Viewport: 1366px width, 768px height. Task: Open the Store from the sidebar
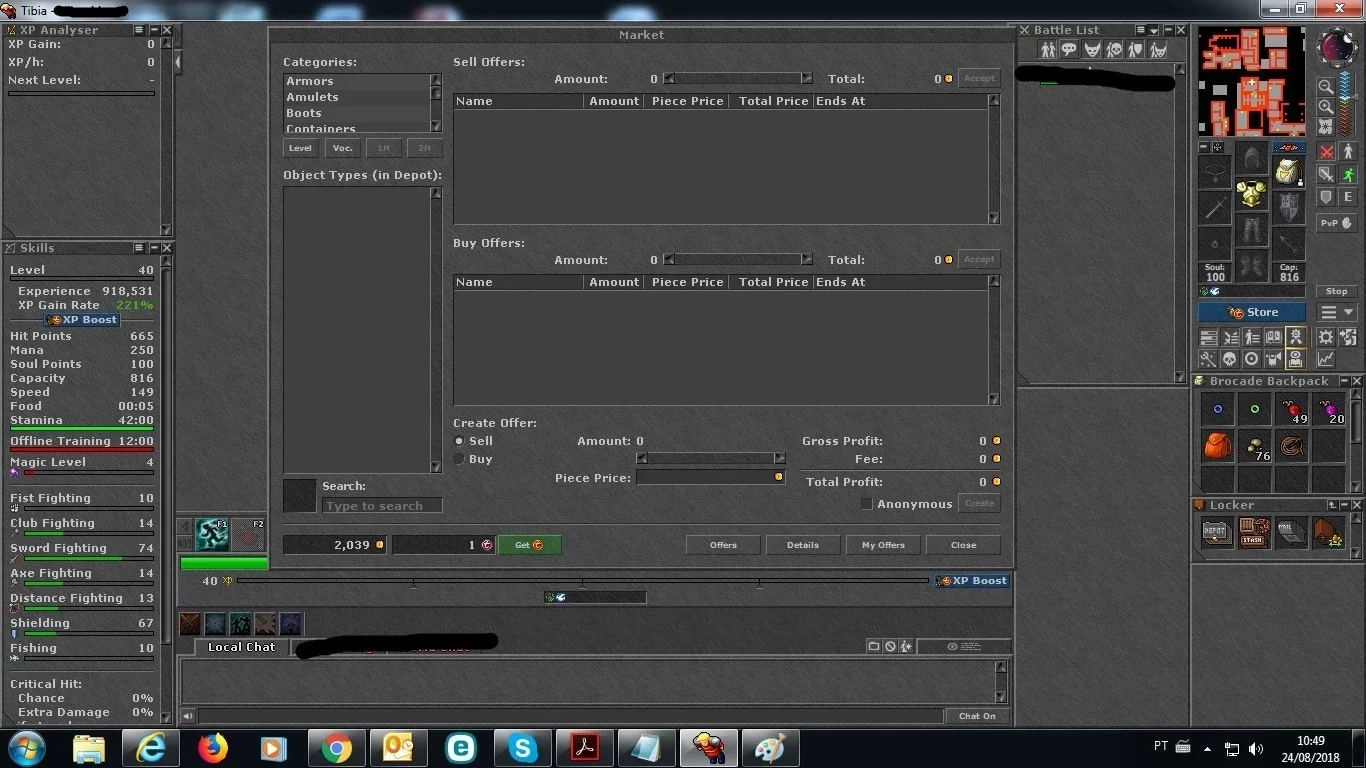pyautogui.click(x=1251, y=312)
